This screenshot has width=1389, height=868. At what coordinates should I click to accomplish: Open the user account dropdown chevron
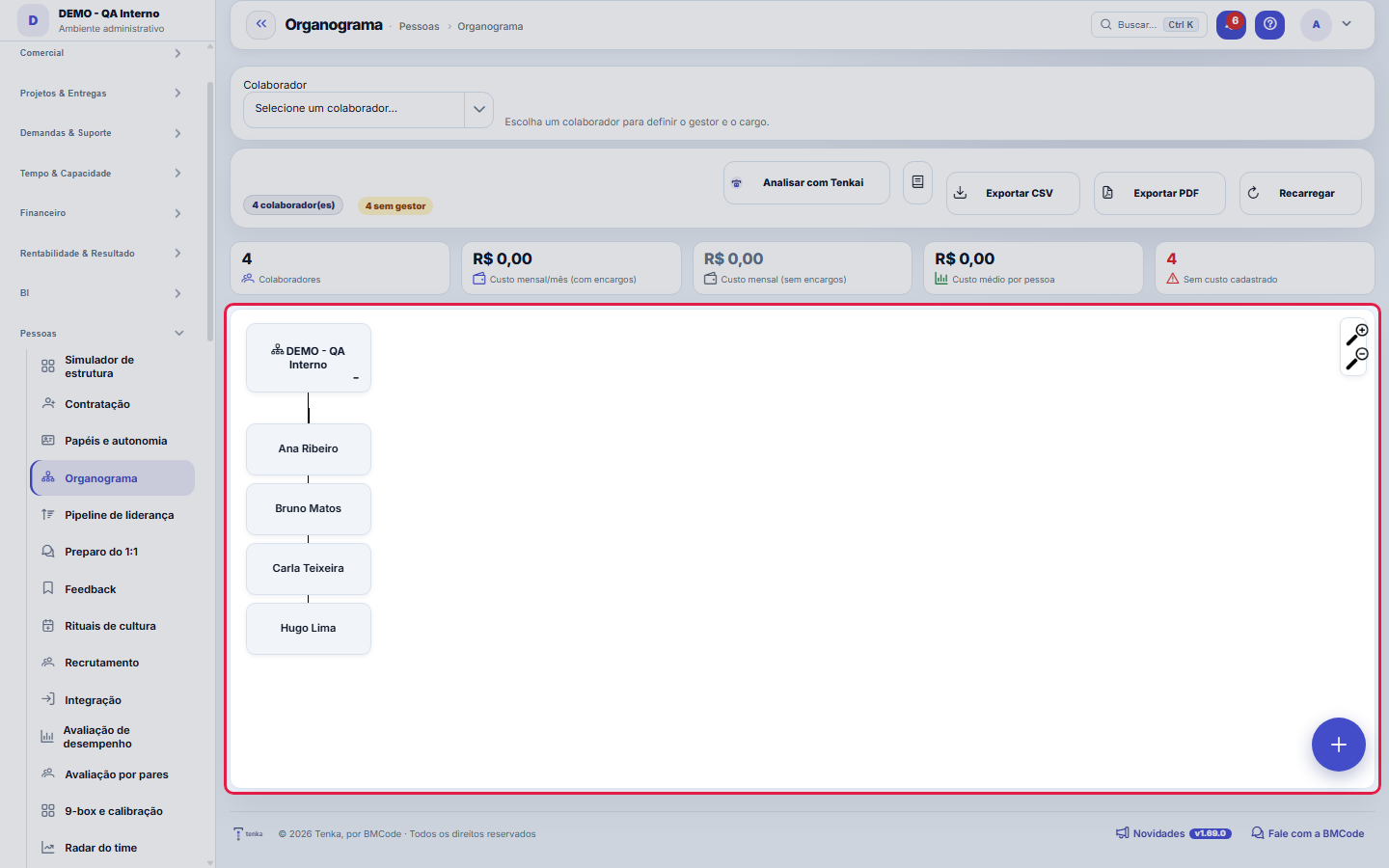point(1347,24)
